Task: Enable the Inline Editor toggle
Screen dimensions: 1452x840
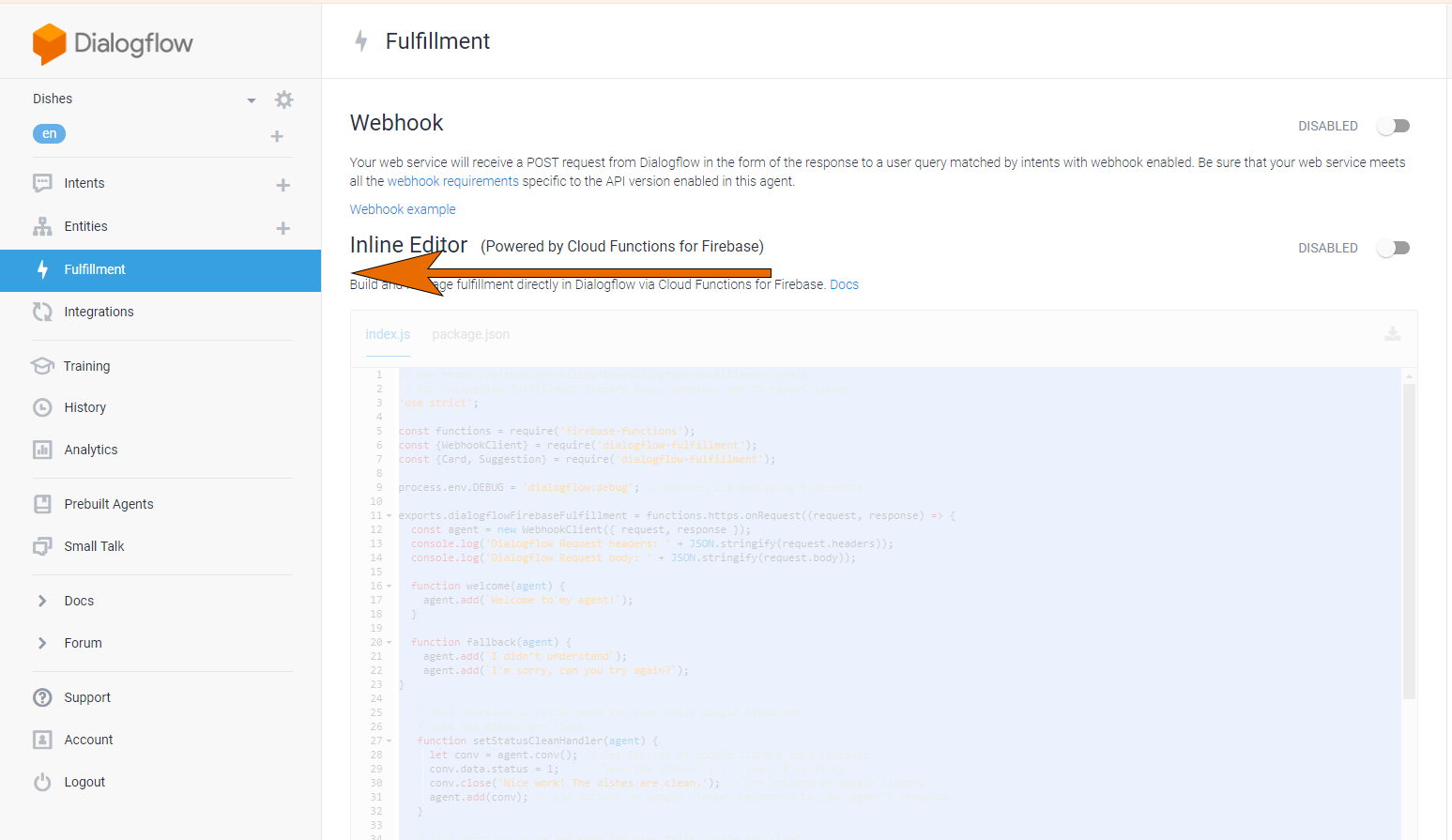Action: click(x=1393, y=248)
